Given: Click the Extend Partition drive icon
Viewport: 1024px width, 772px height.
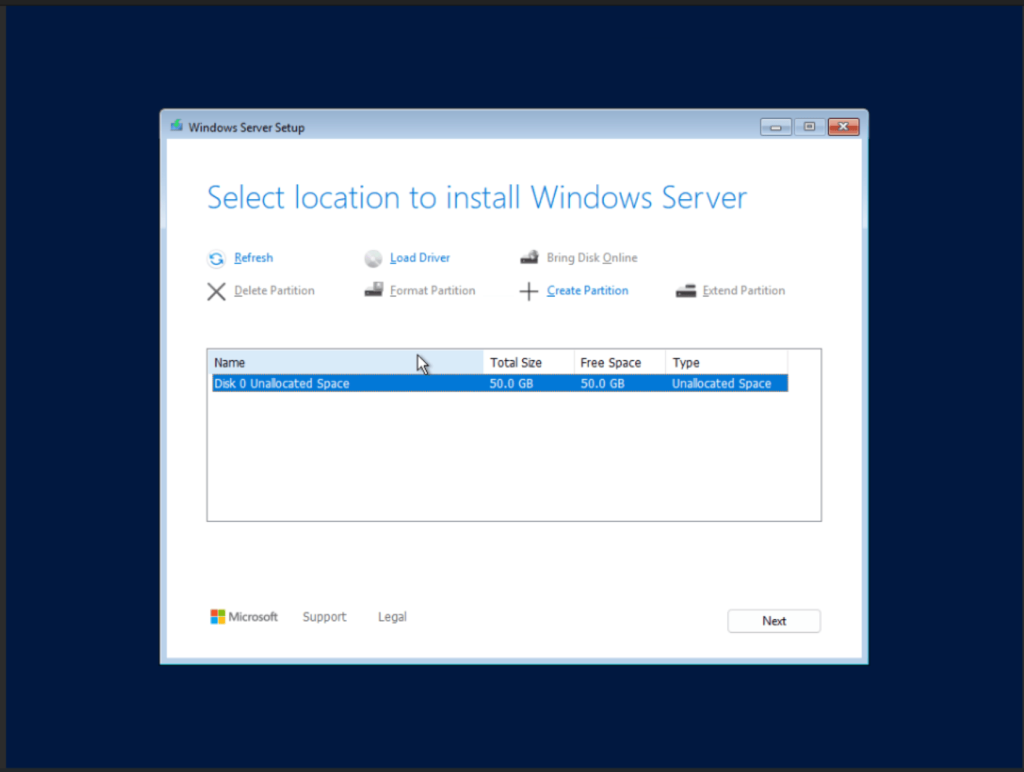Looking at the screenshot, I should click(x=686, y=291).
